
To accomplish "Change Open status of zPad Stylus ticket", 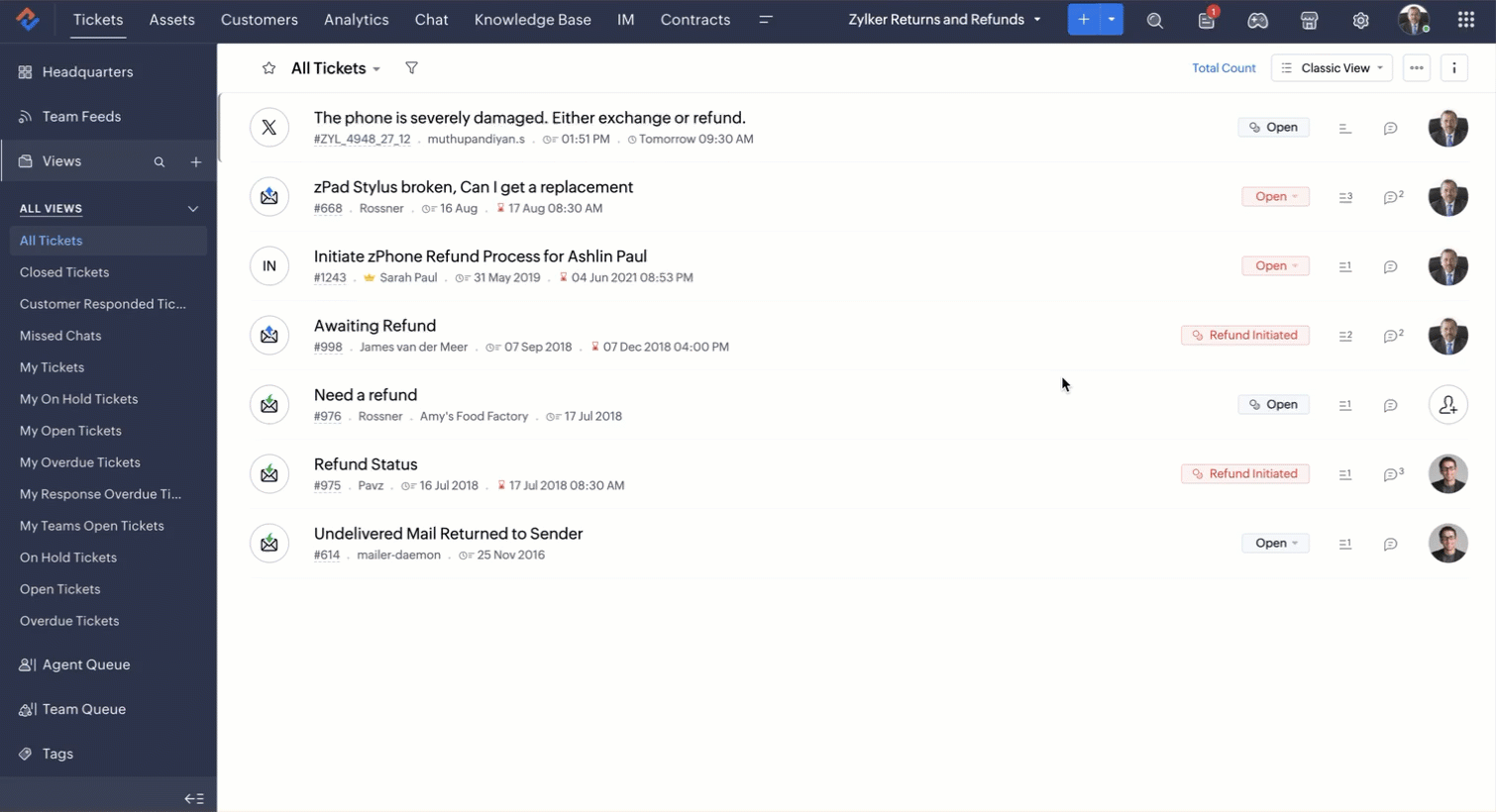I will tap(1275, 196).
